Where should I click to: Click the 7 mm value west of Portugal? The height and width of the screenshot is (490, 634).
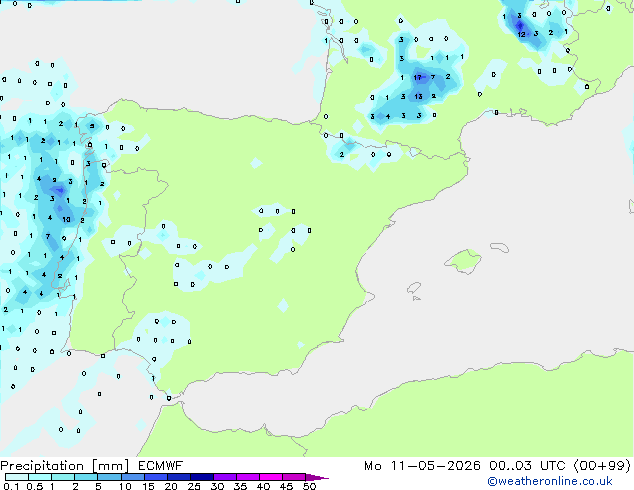click(48, 237)
